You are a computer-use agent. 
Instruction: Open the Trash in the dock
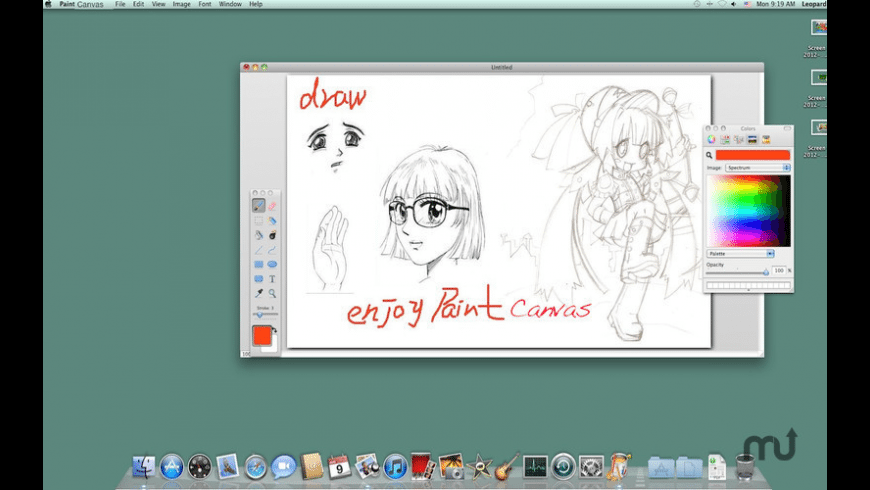[745, 467]
